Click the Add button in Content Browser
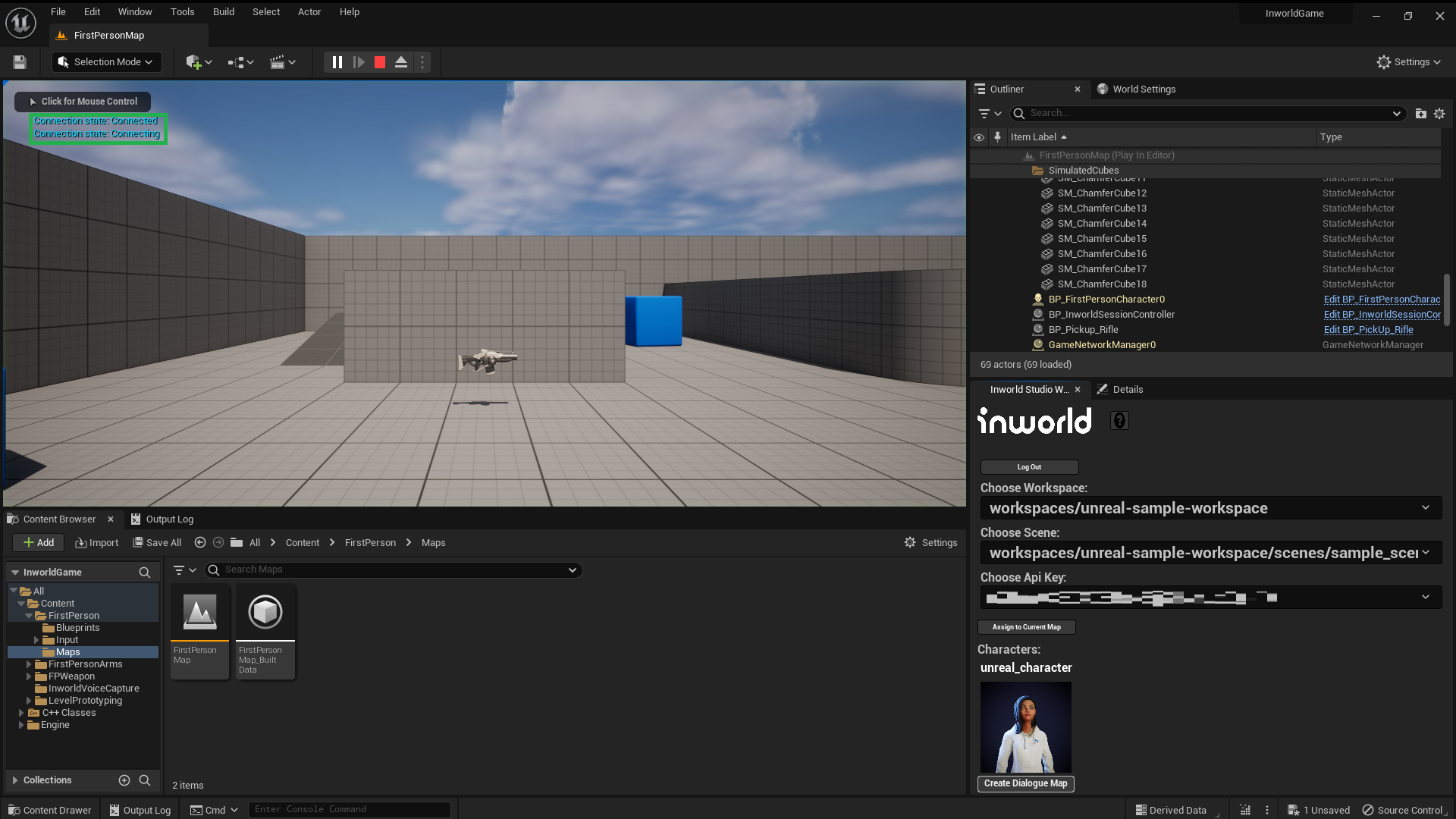 (39, 543)
